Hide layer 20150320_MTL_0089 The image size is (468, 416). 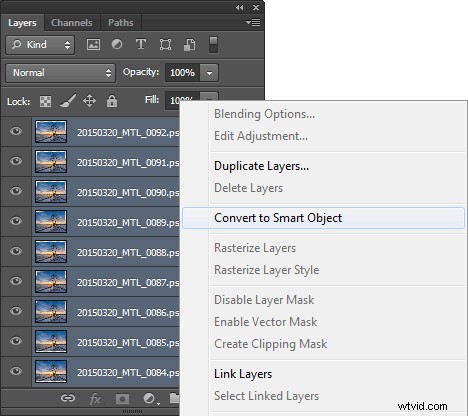pos(16,221)
